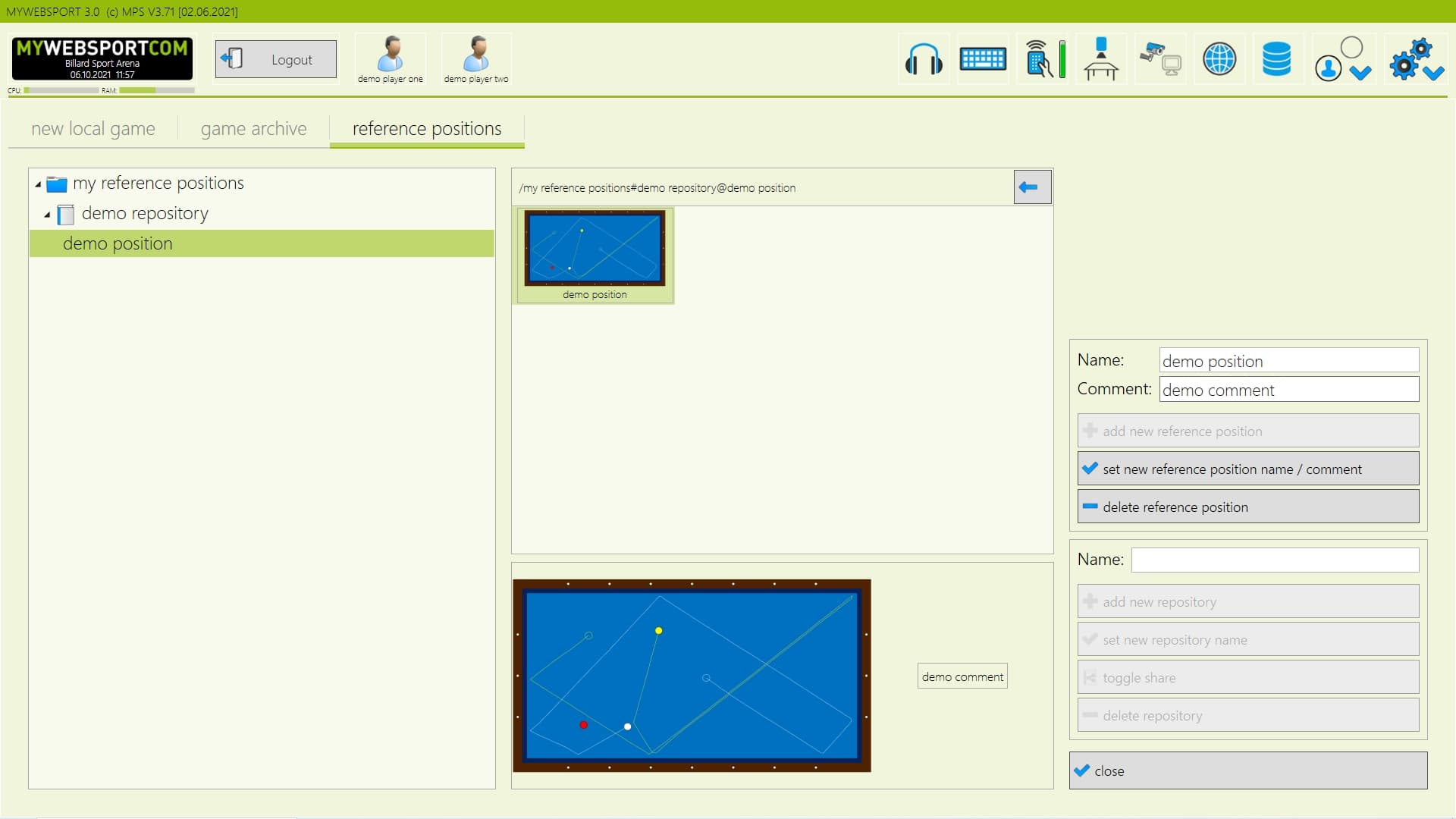Screen dimensions: 1456x819
Task: Click the position Name field with demo position
Action: 1289,360
